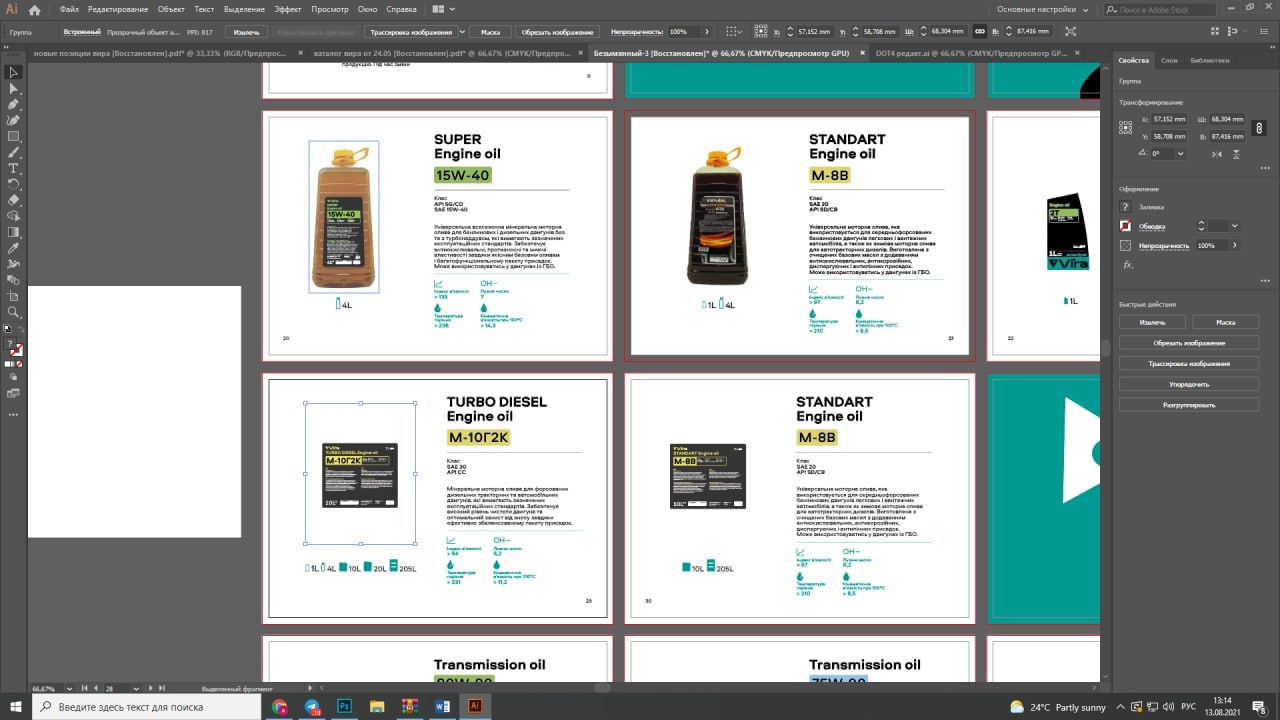Click the TURBO DIESEL canister image on artboard
1280x720 pixels.
[x=360, y=475]
